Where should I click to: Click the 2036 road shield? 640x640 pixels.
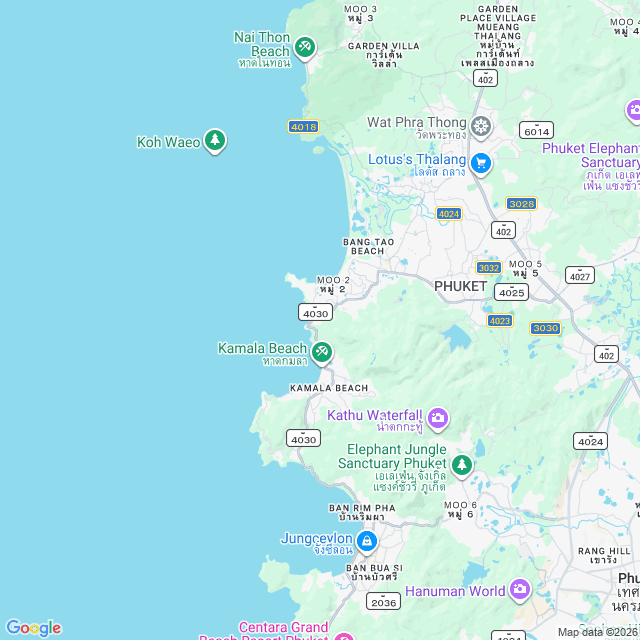click(x=383, y=601)
